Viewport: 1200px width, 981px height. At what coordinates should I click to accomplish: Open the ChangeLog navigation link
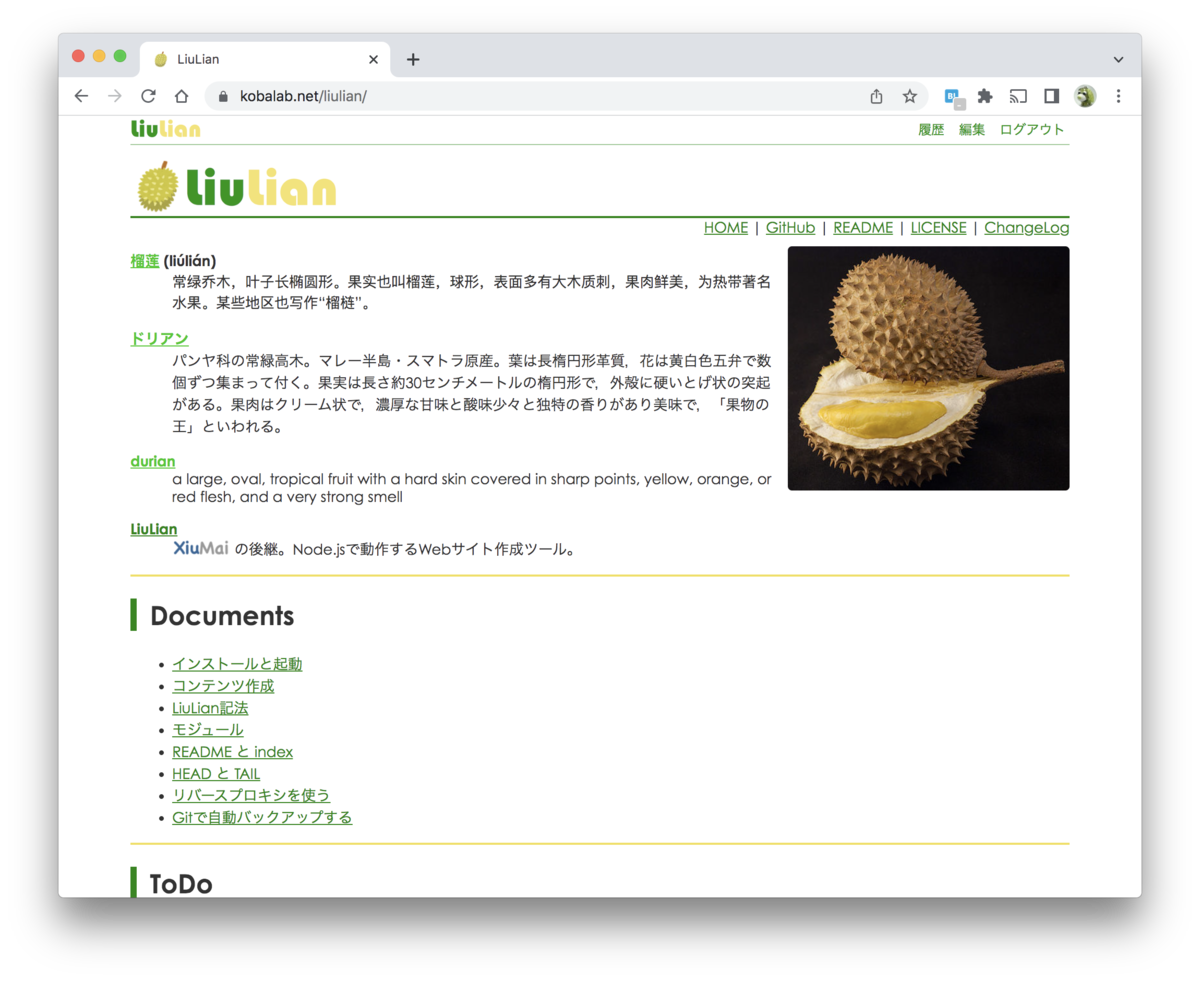pyautogui.click(x=1027, y=228)
